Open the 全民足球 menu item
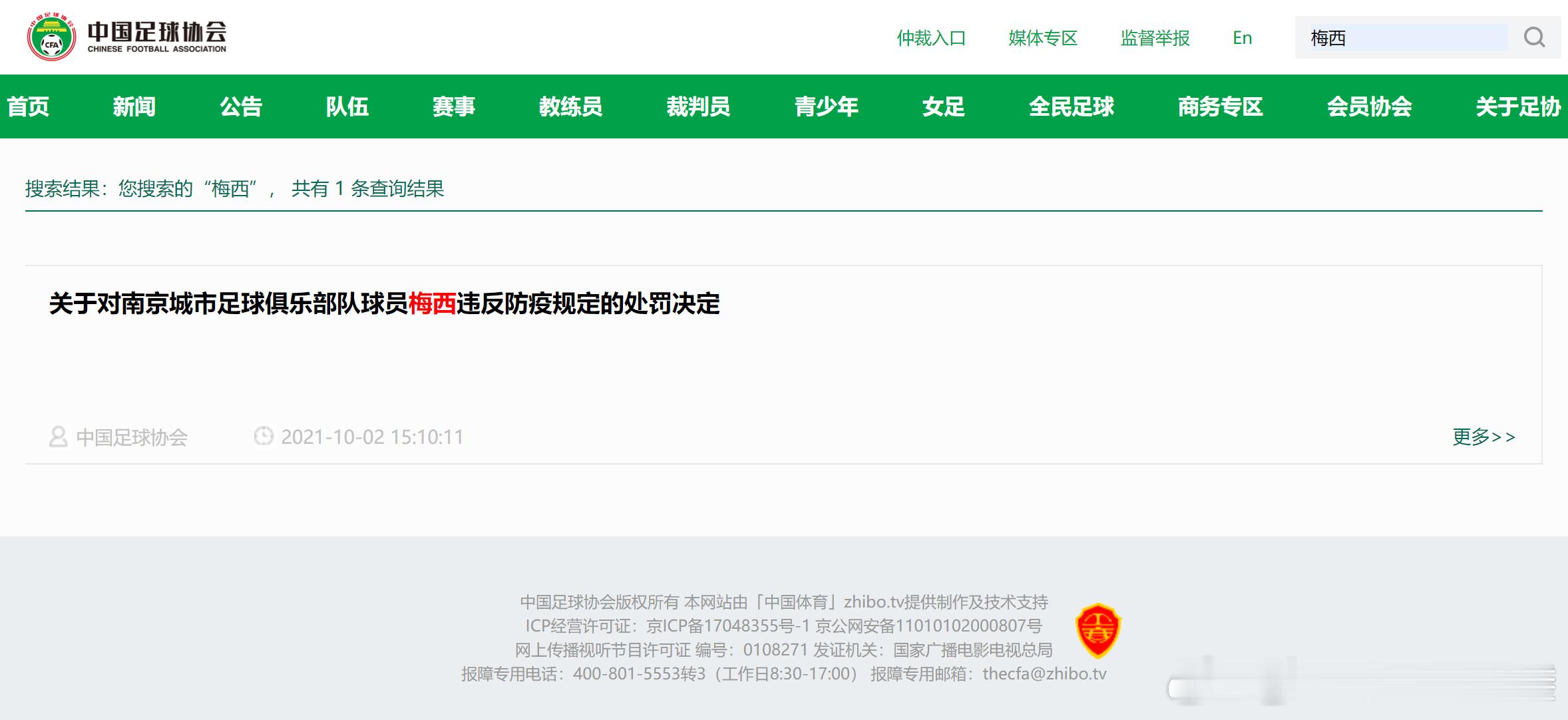 [1072, 106]
